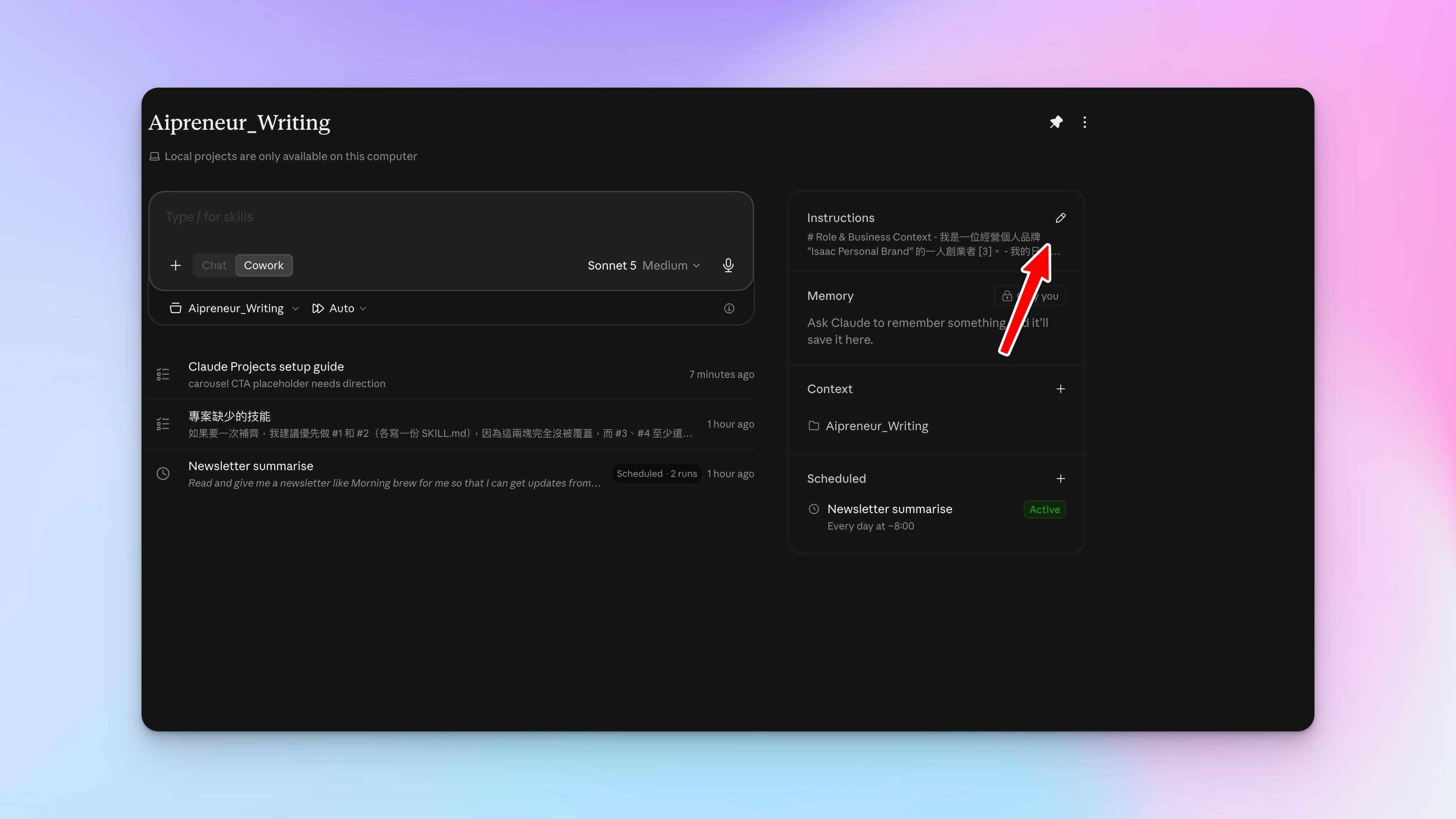Click the Aipreneur_Writing project title

pyautogui.click(x=240, y=122)
